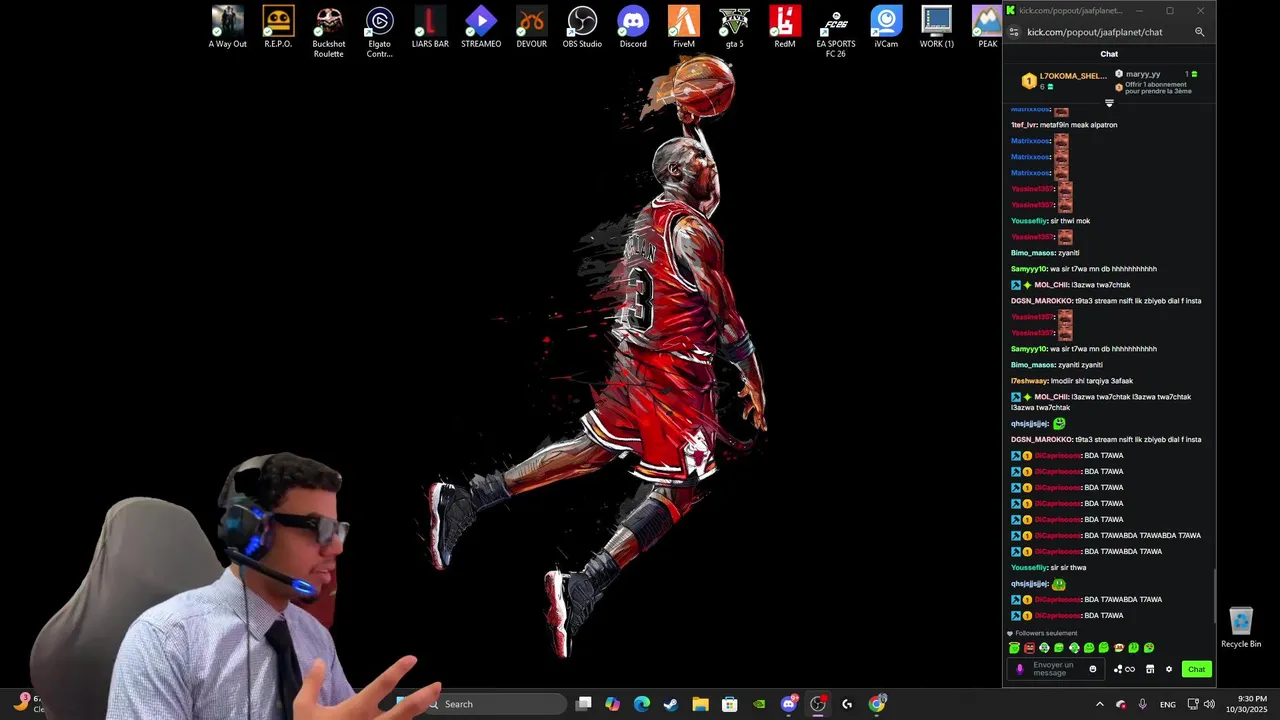
Task: Open Steam from the taskbar
Action: (x=671, y=704)
